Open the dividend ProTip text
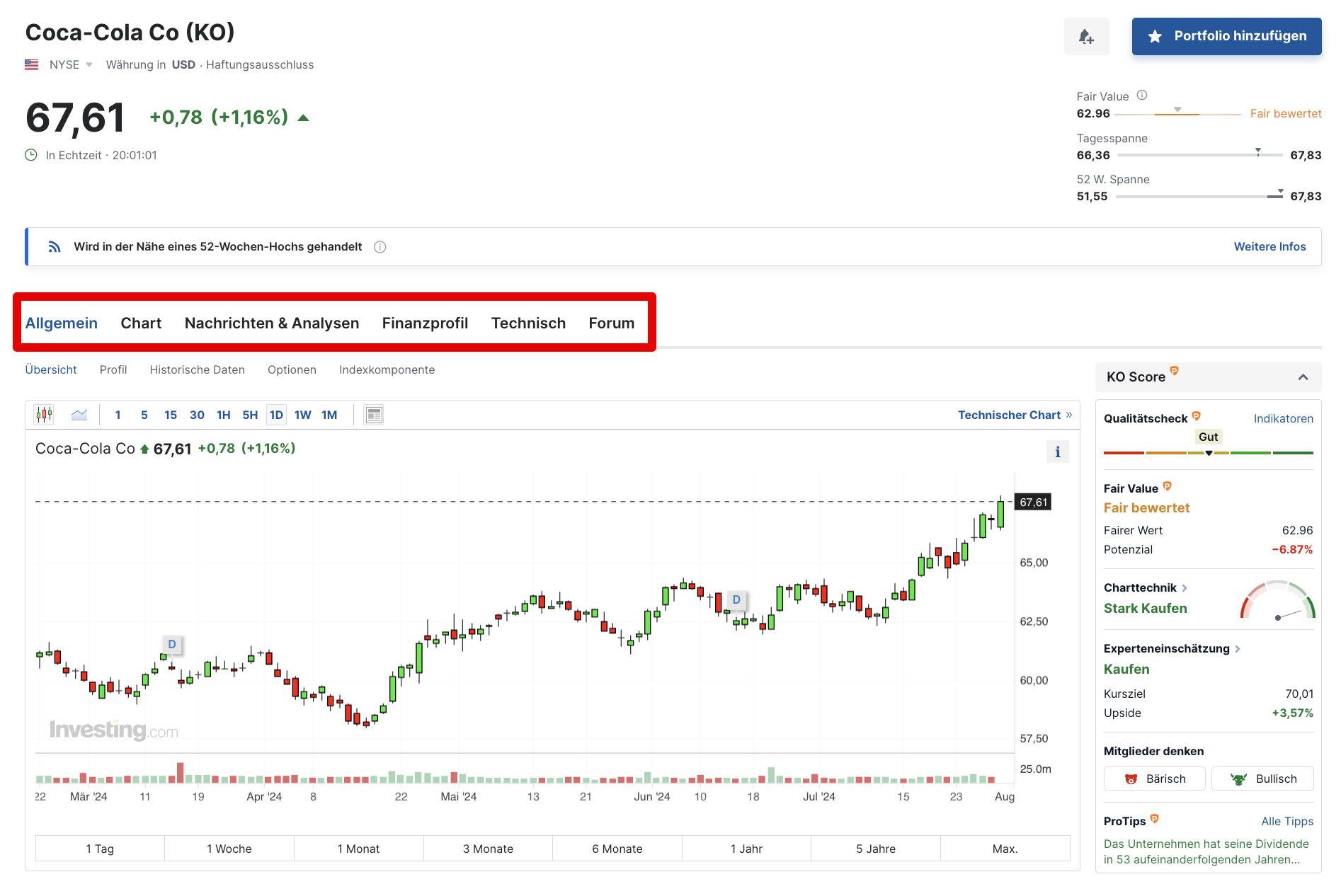1341x896 pixels. tap(1206, 851)
